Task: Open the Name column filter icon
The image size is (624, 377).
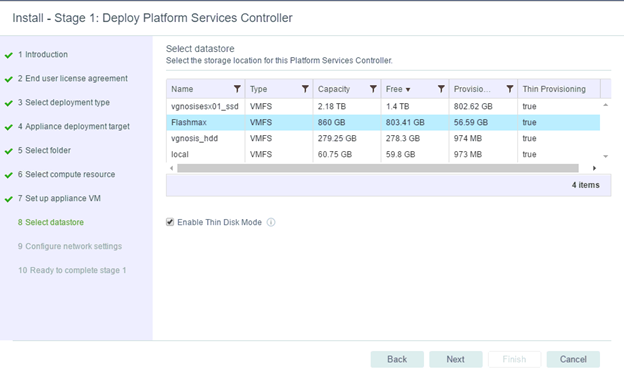Action: tap(237, 89)
